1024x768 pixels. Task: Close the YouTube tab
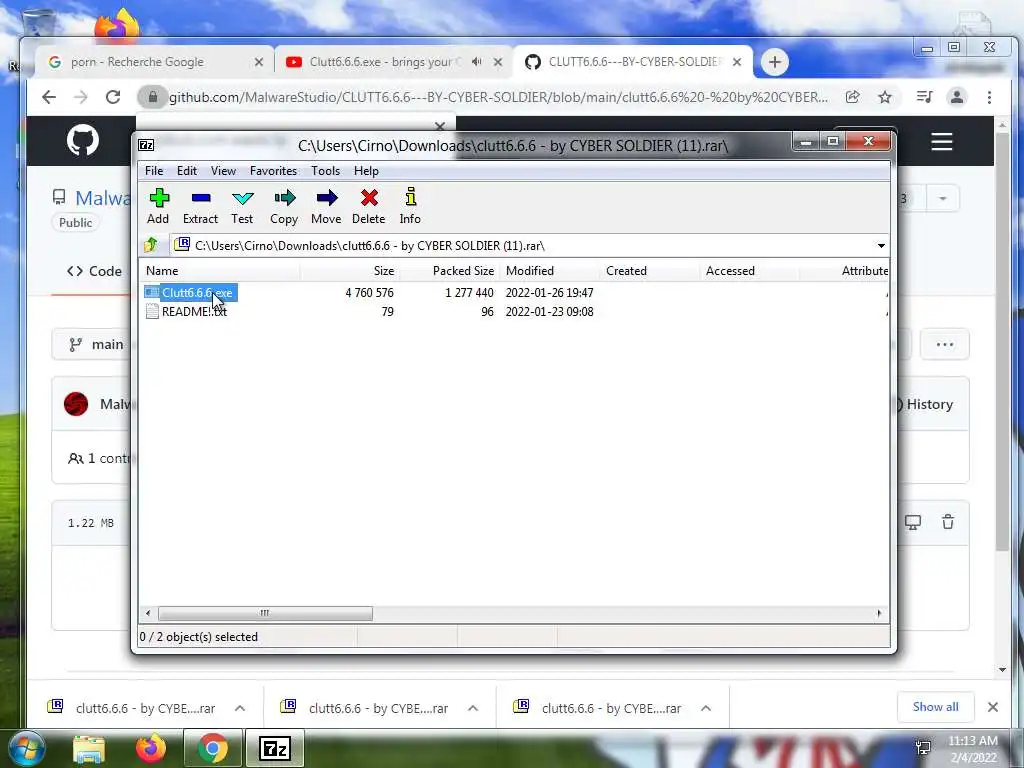click(x=498, y=62)
